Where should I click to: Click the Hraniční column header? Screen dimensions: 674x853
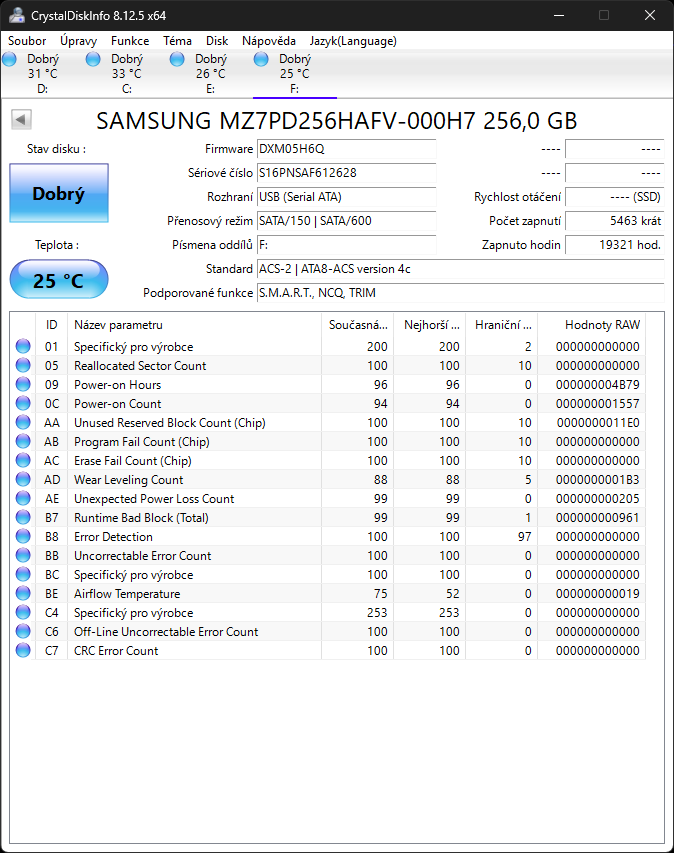tap(502, 325)
